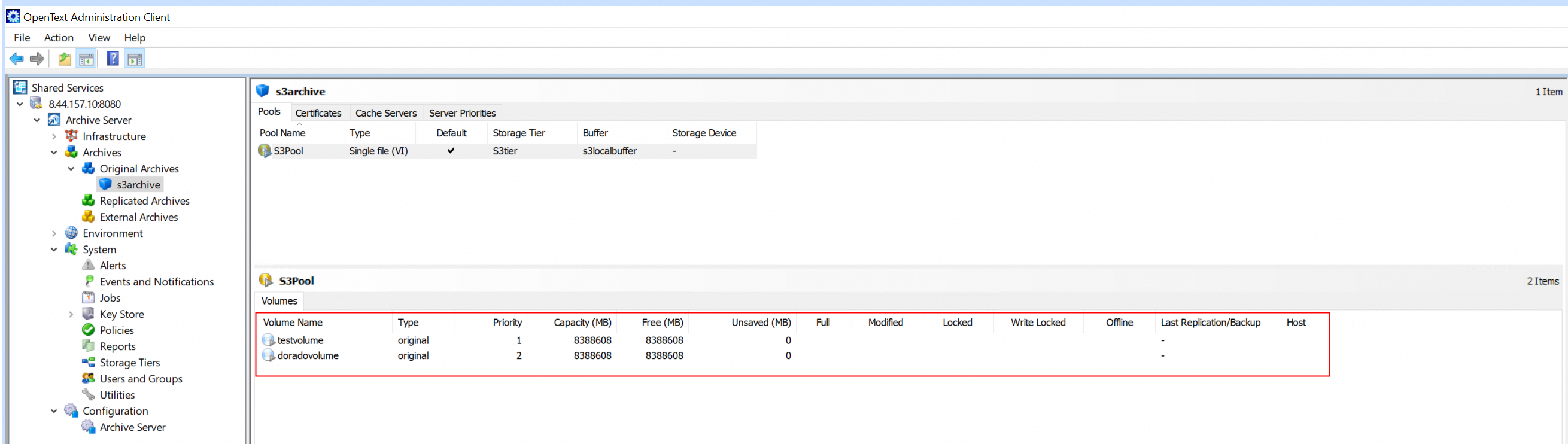Open the Help menu

click(135, 37)
